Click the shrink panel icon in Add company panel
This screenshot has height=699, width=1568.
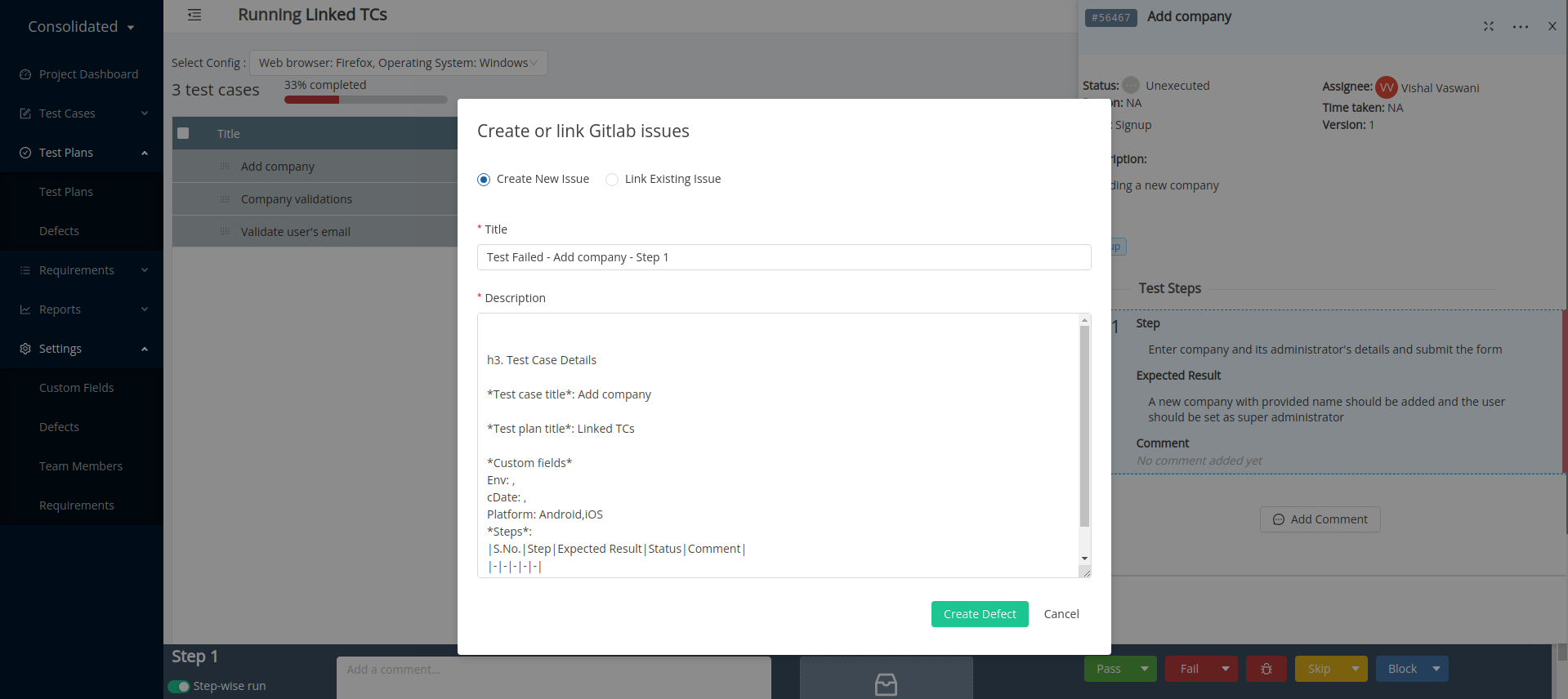(x=1489, y=26)
